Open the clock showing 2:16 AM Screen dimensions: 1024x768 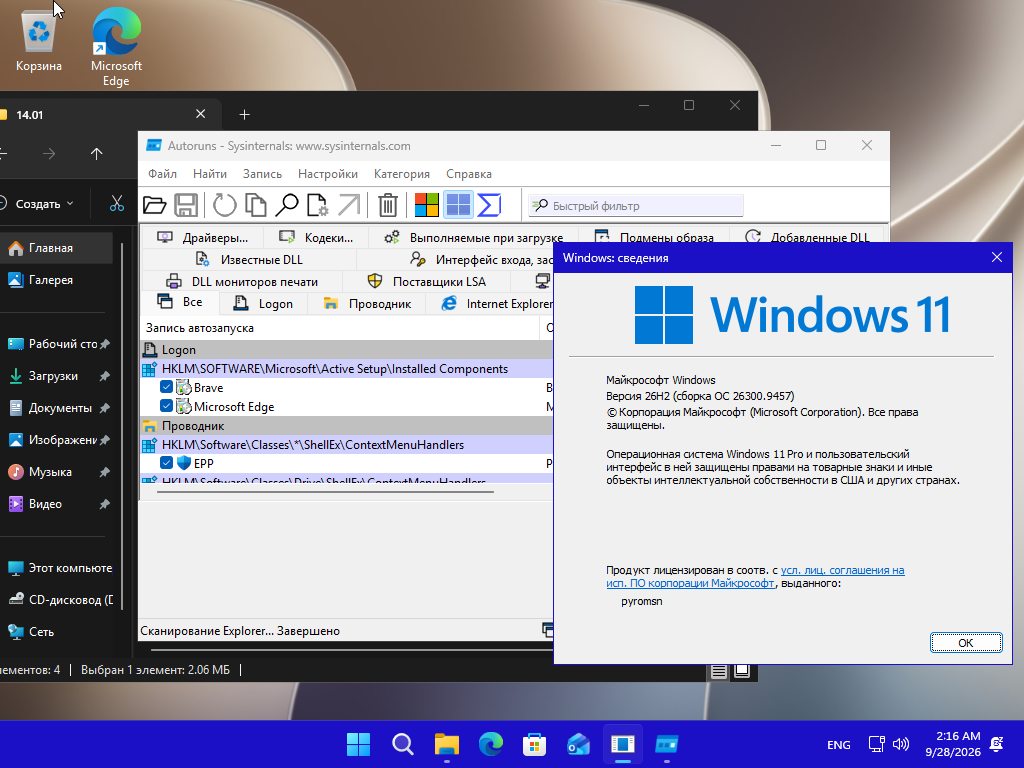953,744
